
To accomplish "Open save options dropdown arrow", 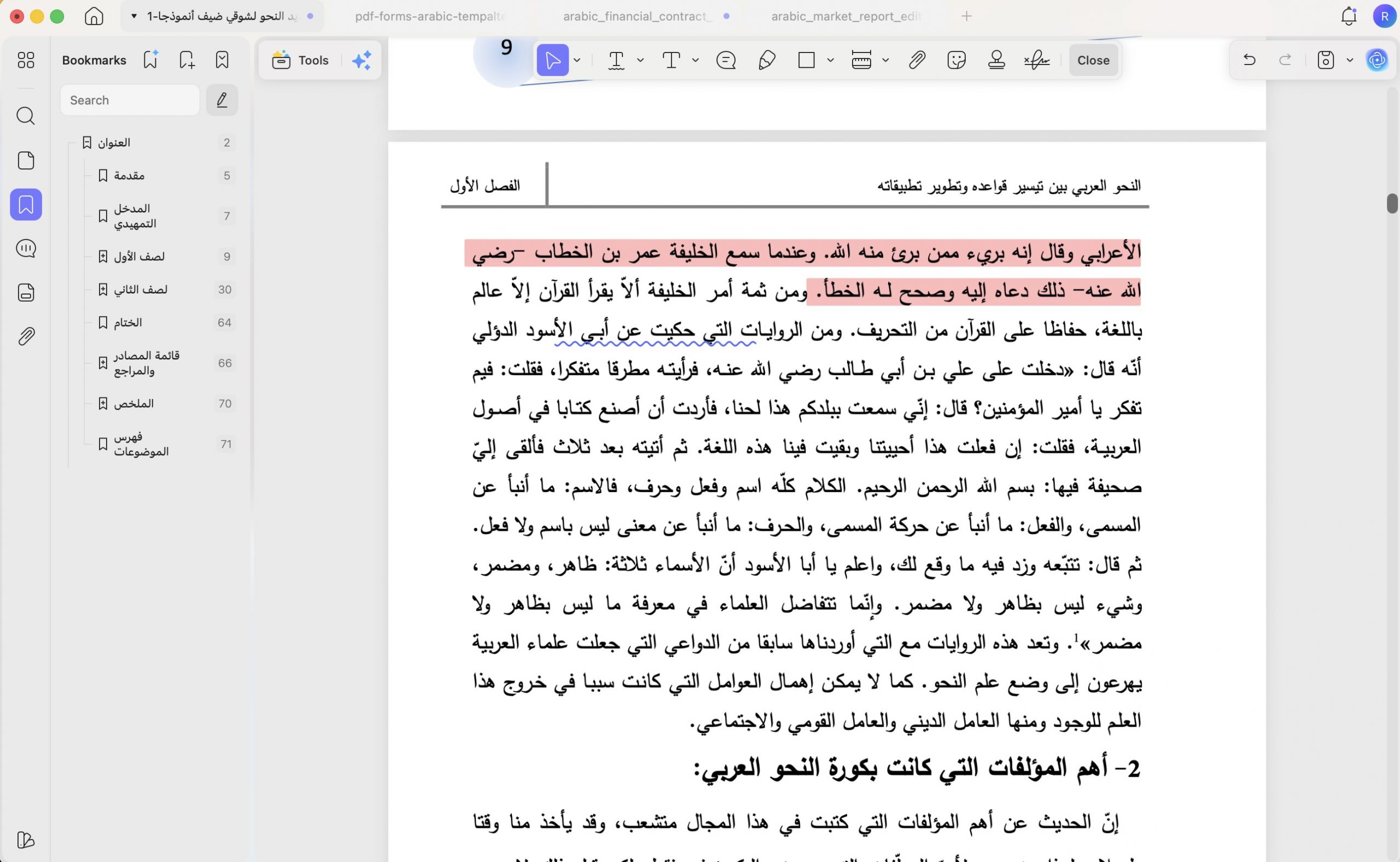I will (x=1350, y=60).
